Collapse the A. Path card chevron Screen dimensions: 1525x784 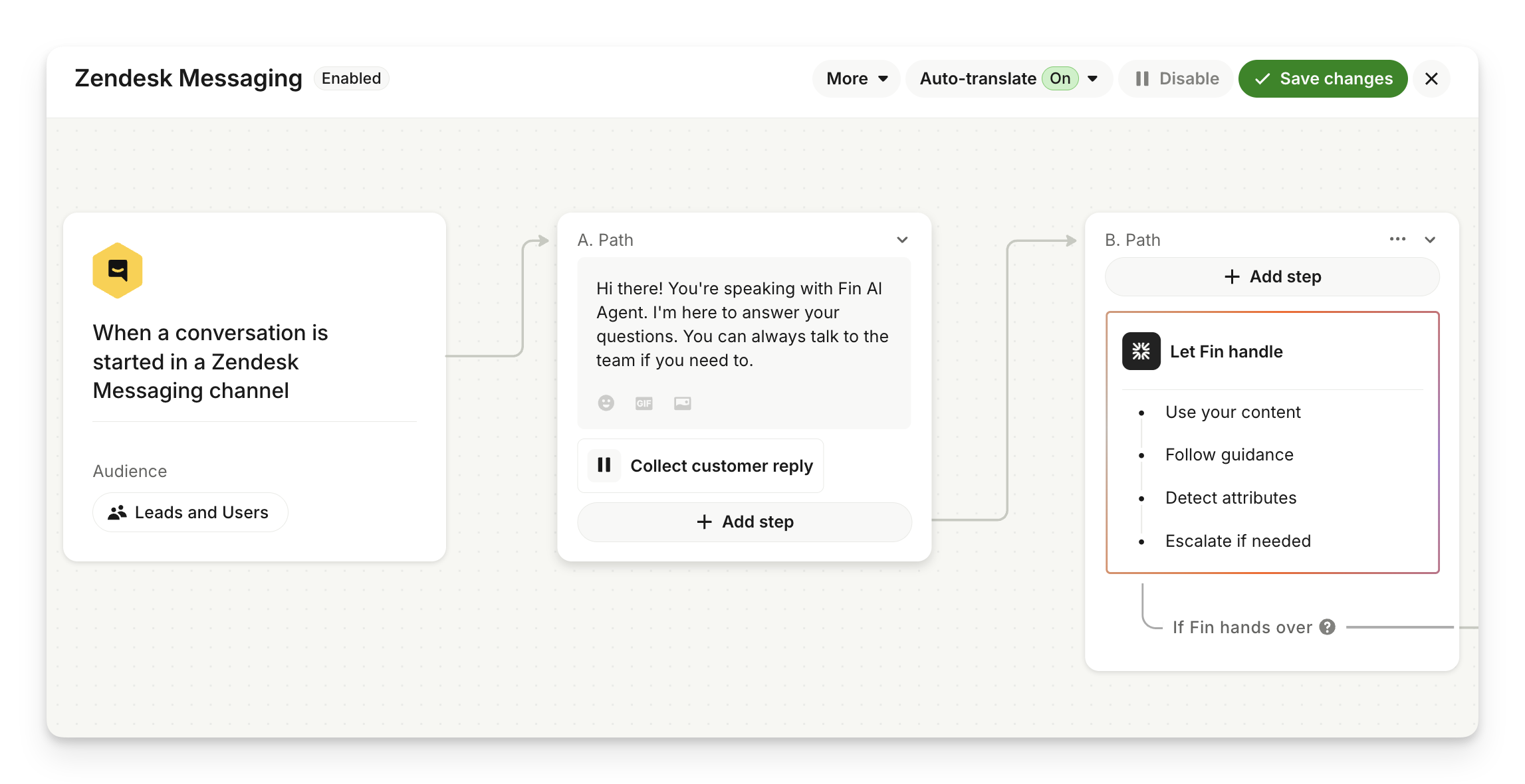(902, 240)
